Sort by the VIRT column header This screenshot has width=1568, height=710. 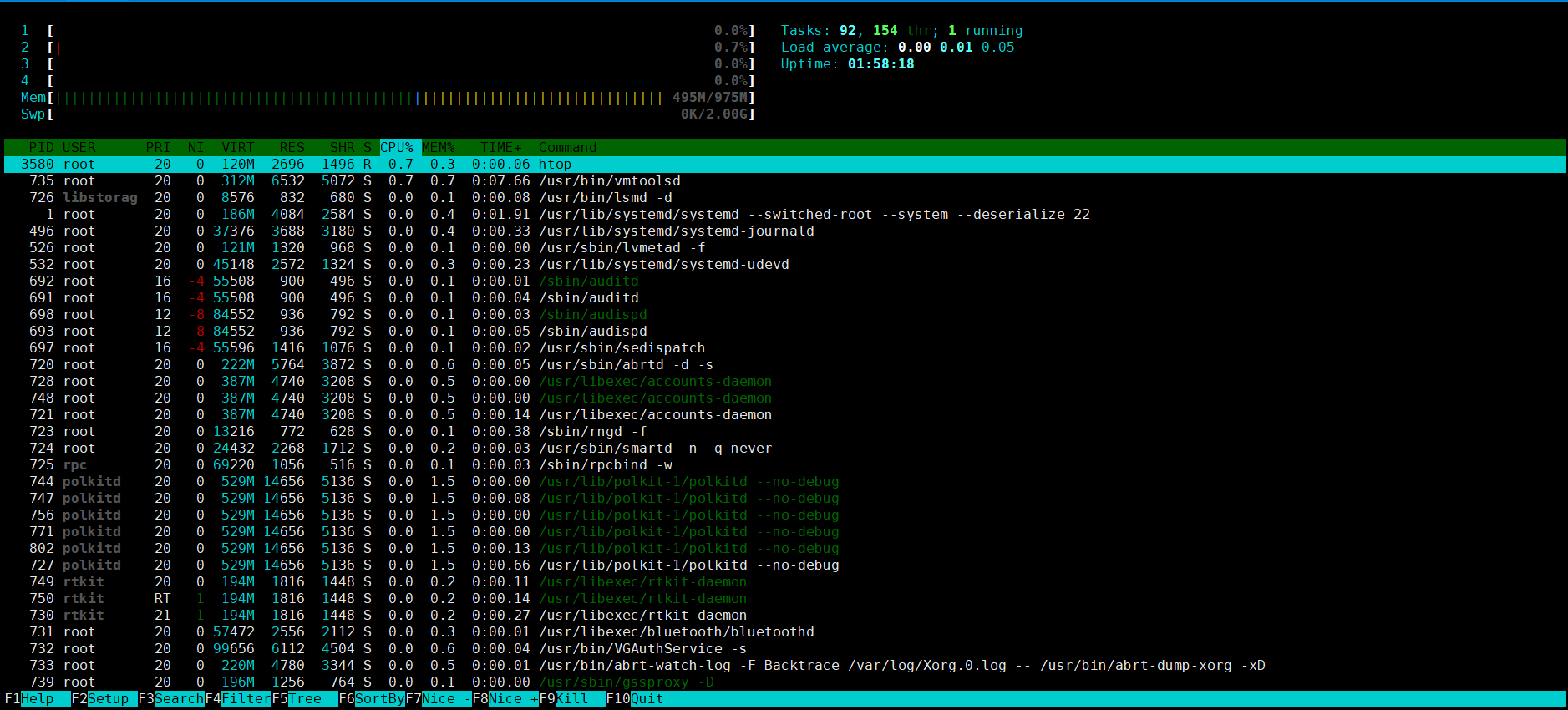(x=237, y=148)
